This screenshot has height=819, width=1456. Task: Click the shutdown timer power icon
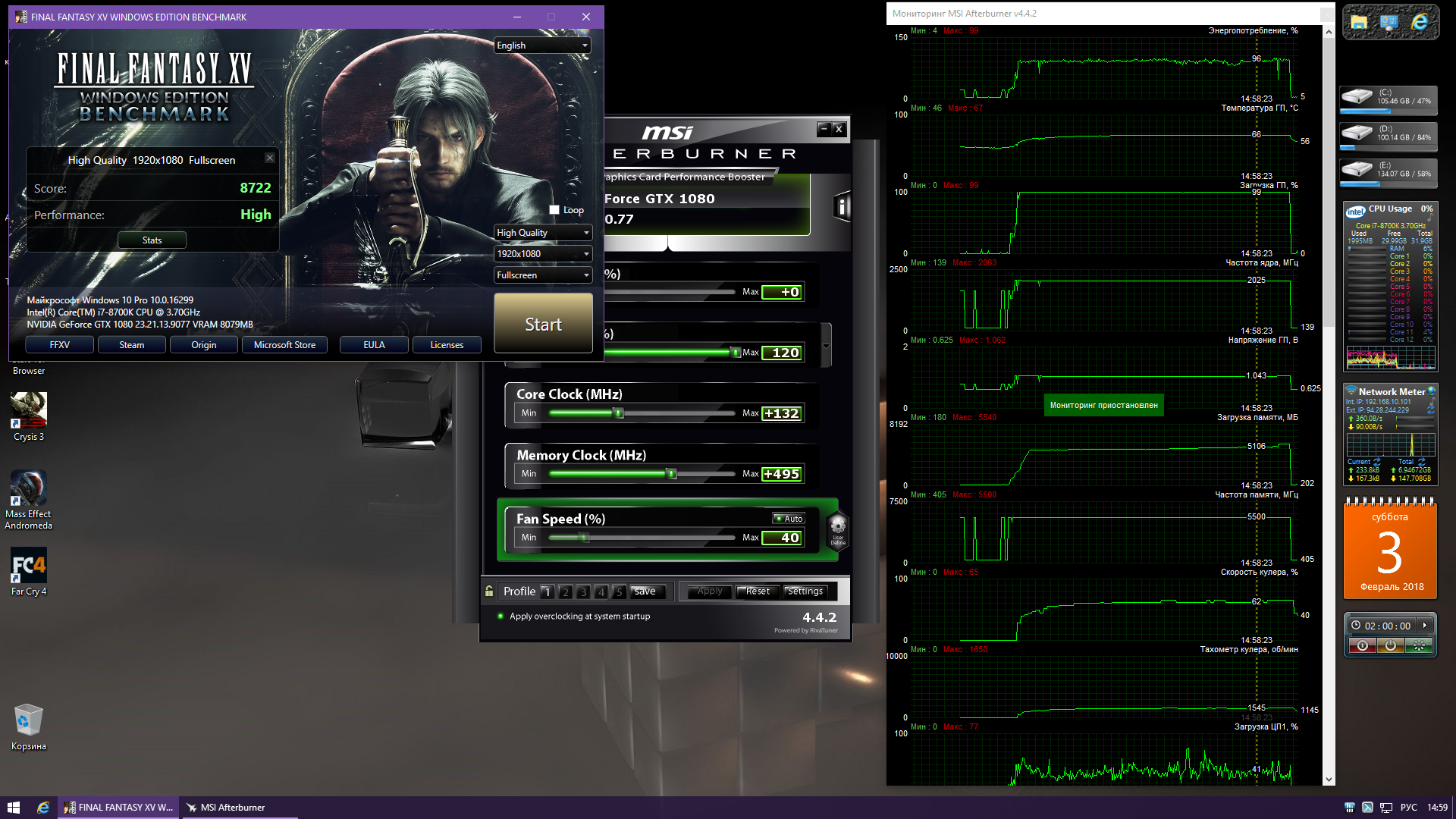tap(1390, 645)
